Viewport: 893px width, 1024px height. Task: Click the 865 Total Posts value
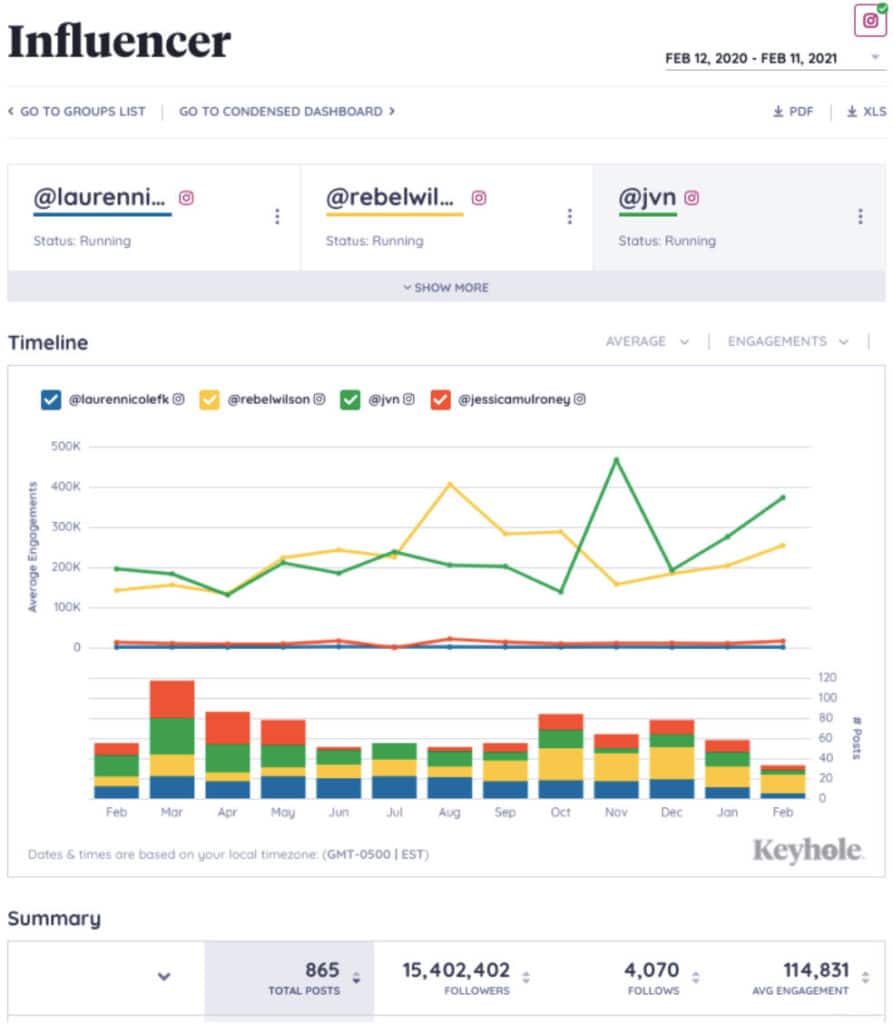322,970
